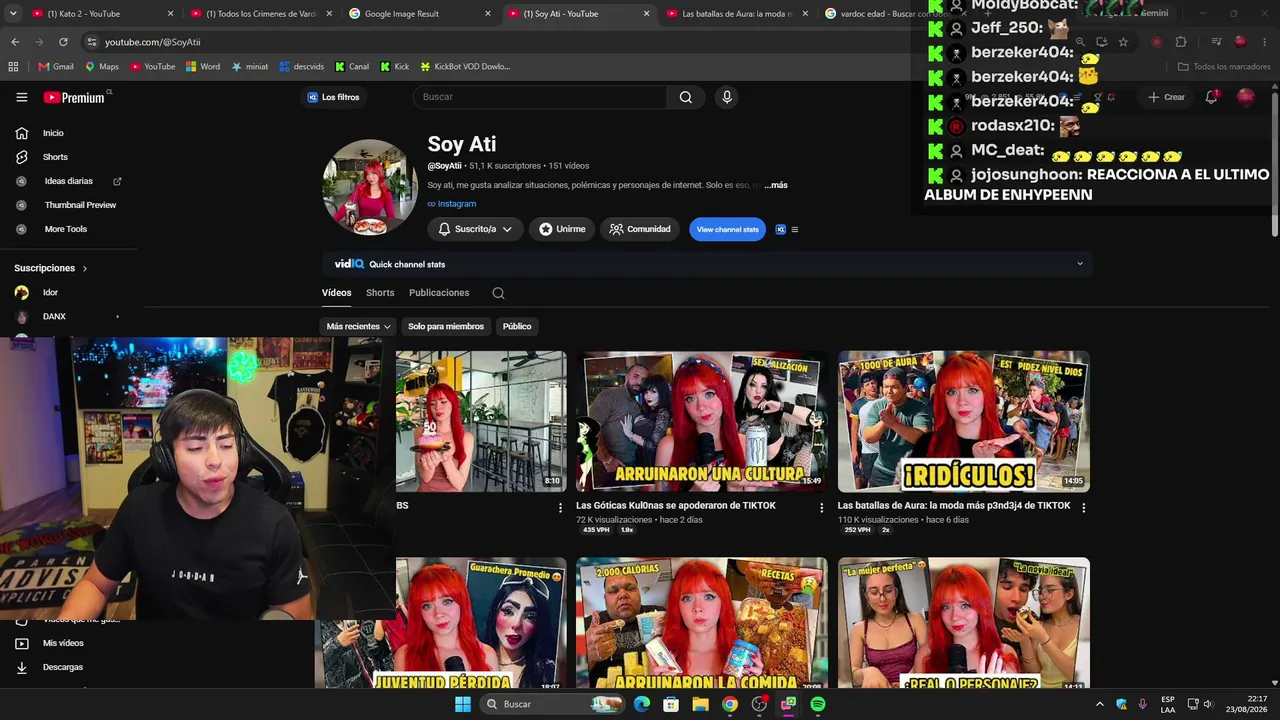The height and width of the screenshot is (720, 1280).
Task: Expand the Suscripciones section
Action: (x=51, y=268)
